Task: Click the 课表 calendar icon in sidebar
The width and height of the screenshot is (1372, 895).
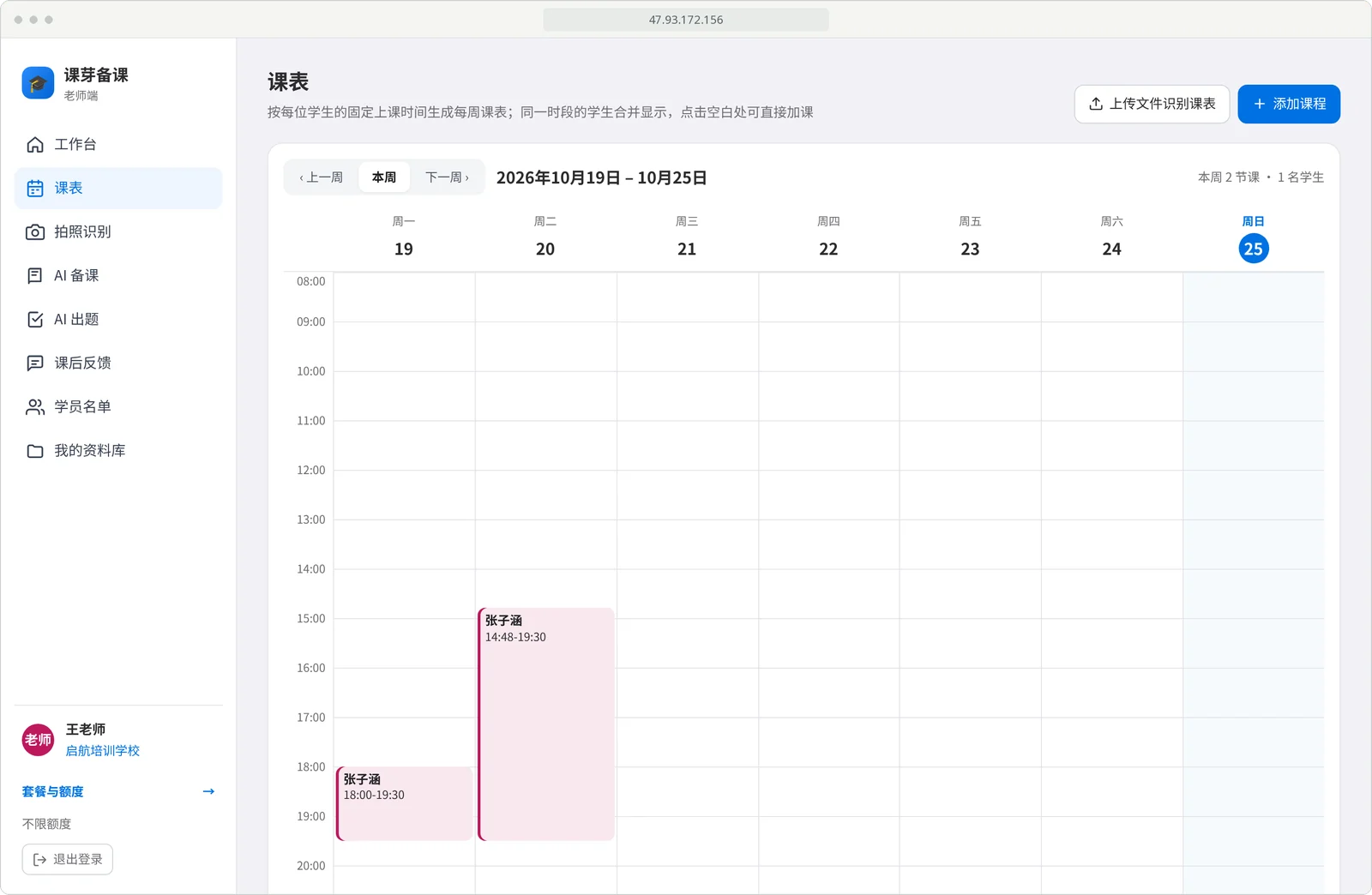Action: point(35,188)
